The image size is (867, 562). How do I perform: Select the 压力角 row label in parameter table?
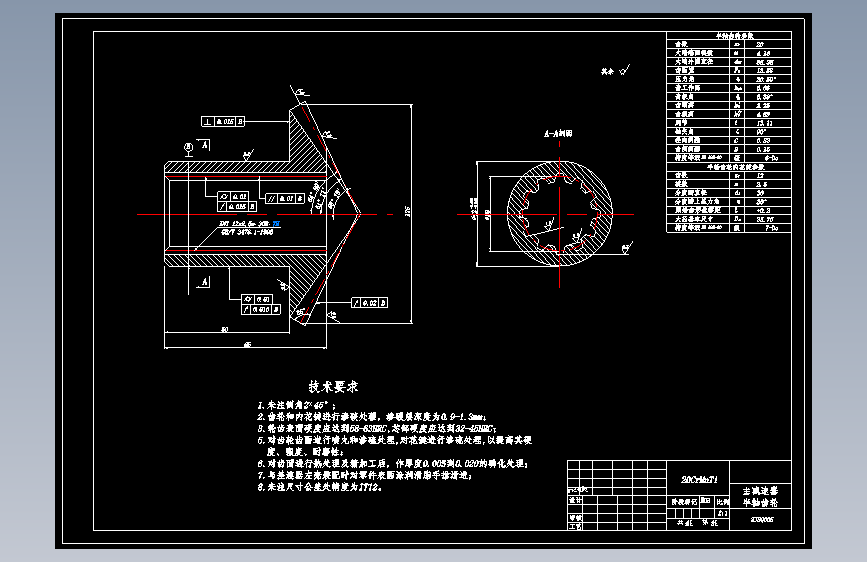click(x=684, y=79)
